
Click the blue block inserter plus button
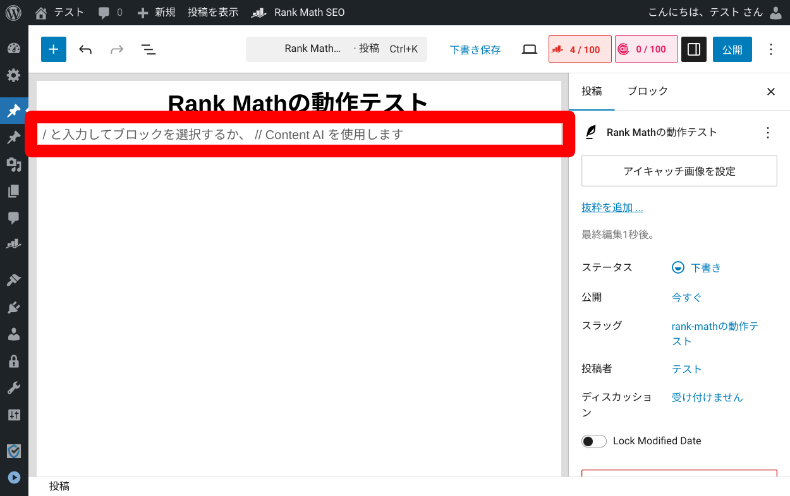pos(53,49)
